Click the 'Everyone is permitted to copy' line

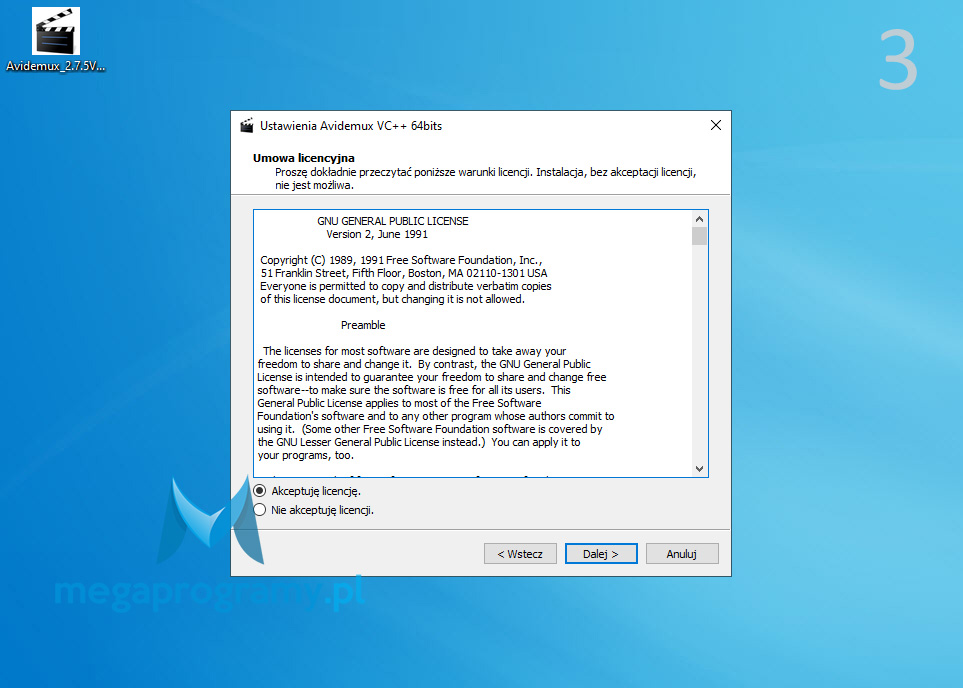point(405,286)
